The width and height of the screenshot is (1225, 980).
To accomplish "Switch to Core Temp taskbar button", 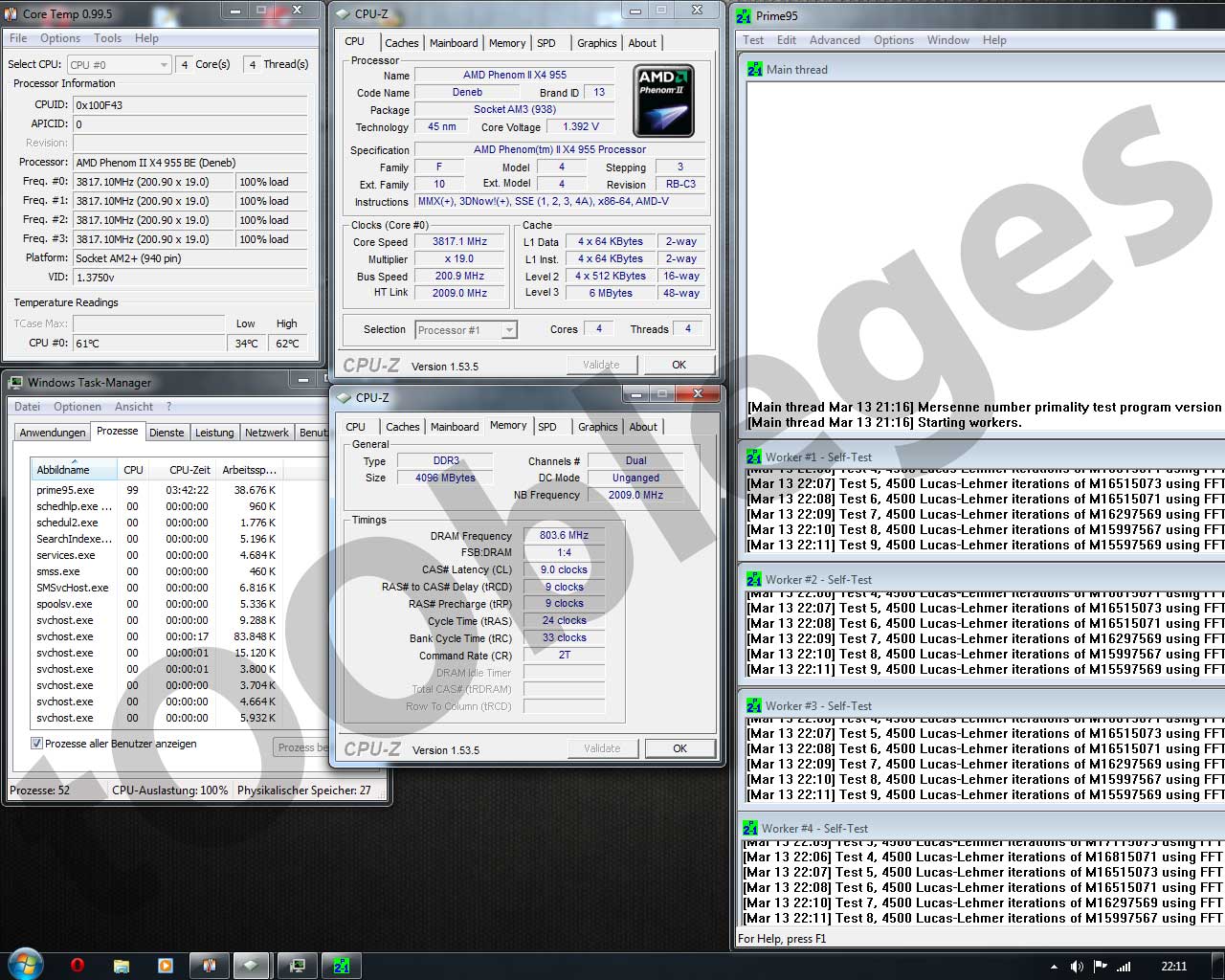I will pyautogui.click(x=209, y=966).
